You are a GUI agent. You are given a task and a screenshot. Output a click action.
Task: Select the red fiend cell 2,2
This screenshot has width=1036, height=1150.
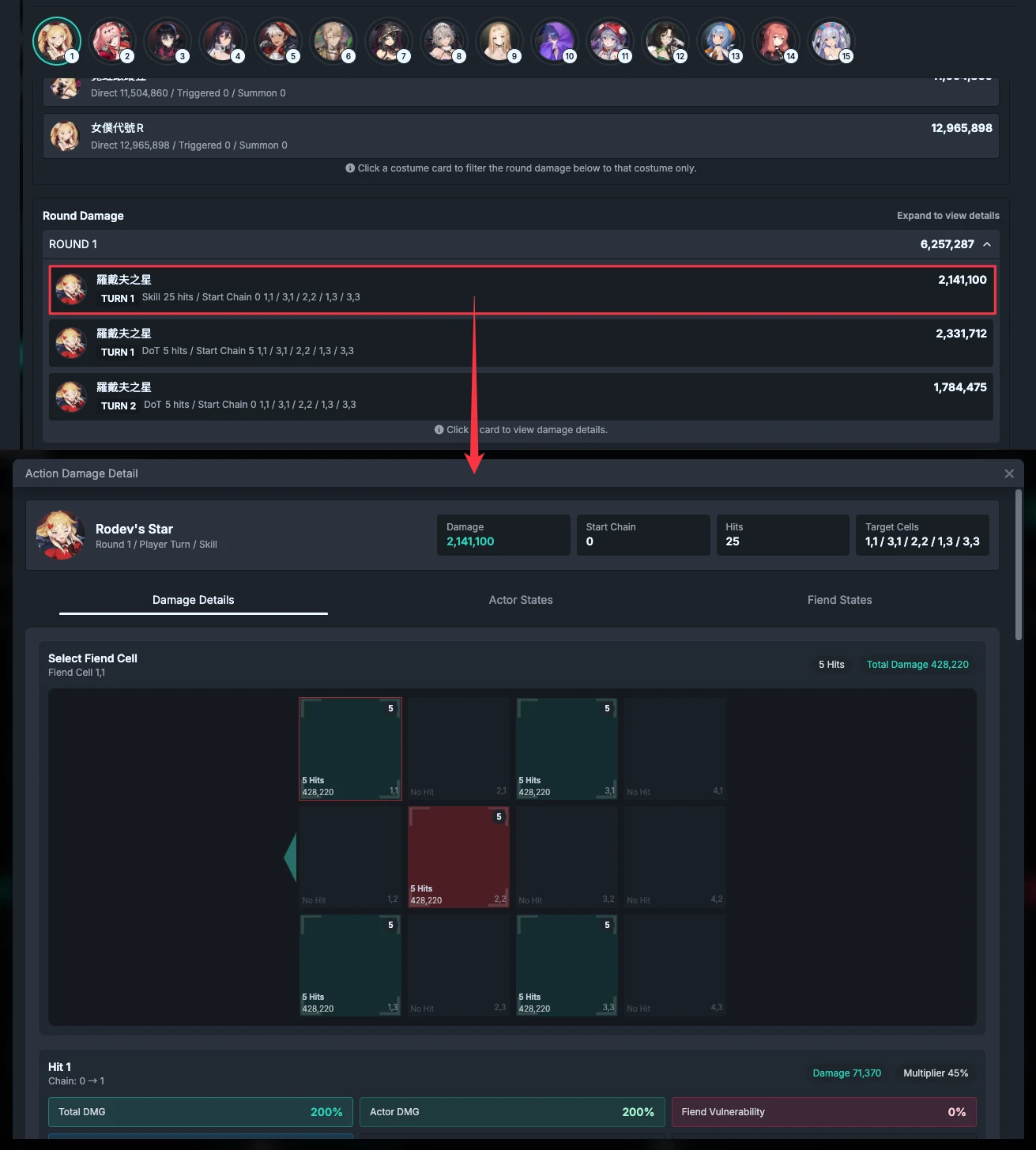coord(458,857)
